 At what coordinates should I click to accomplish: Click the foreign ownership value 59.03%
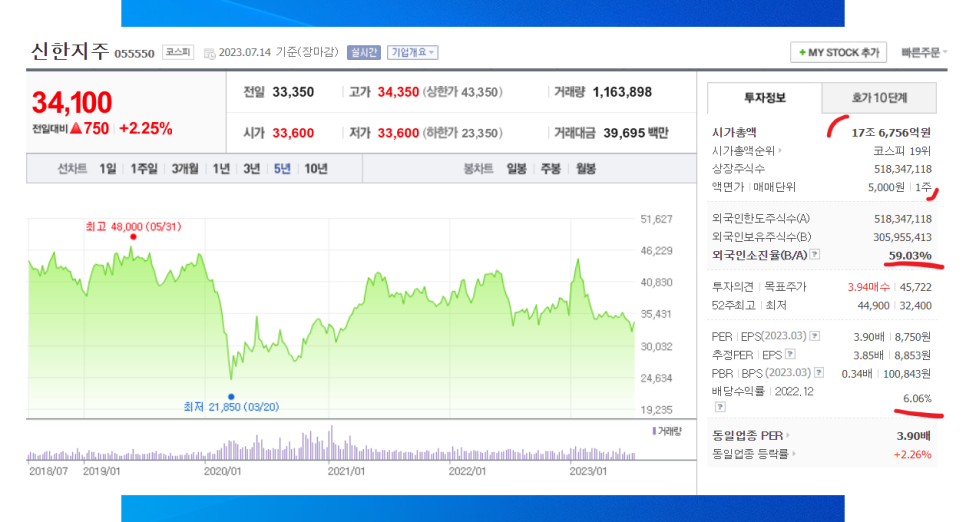(910, 255)
